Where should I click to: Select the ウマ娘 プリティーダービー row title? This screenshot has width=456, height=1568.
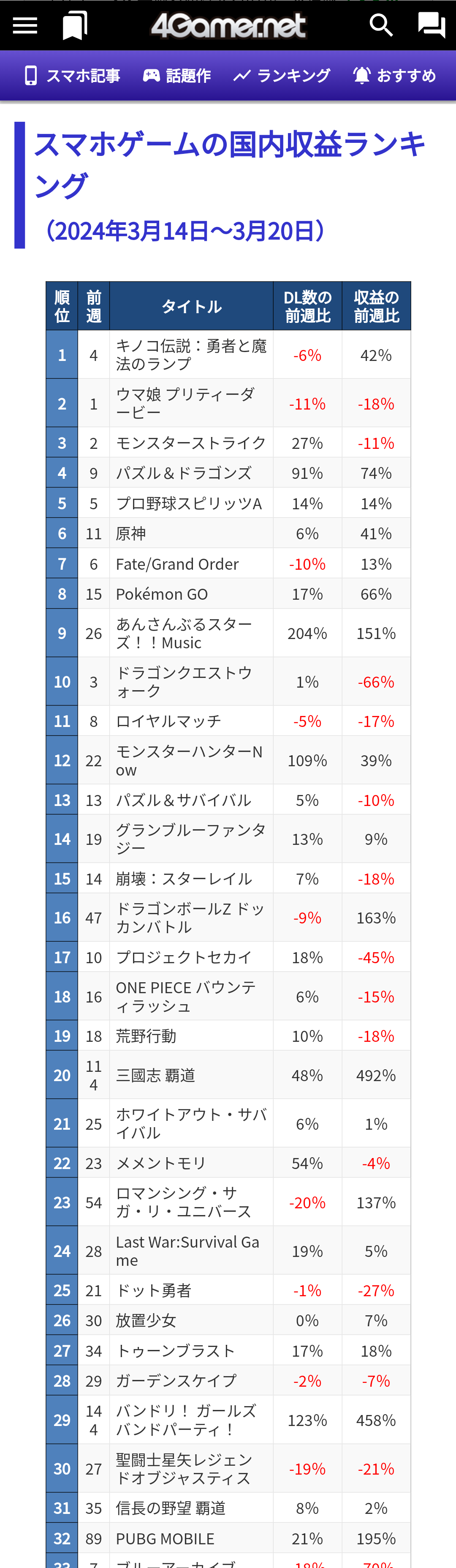coord(185,404)
